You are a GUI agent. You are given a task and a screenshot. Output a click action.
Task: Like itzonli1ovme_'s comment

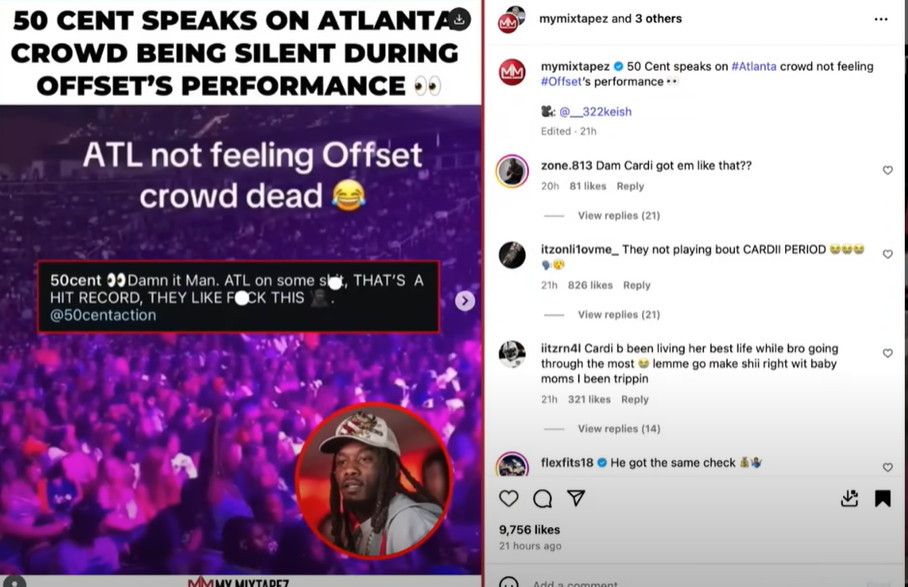887,254
